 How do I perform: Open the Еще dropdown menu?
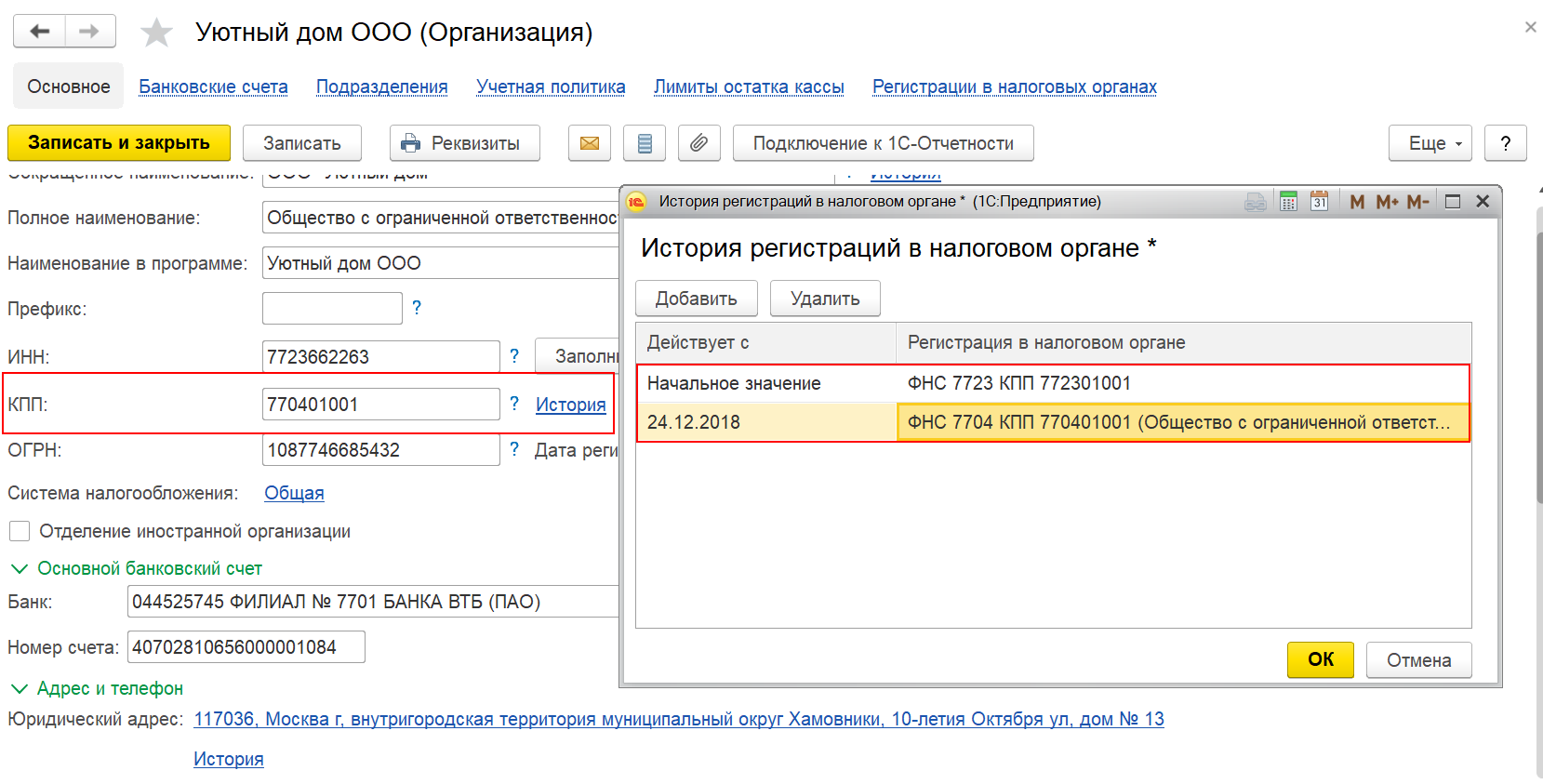tap(1430, 143)
